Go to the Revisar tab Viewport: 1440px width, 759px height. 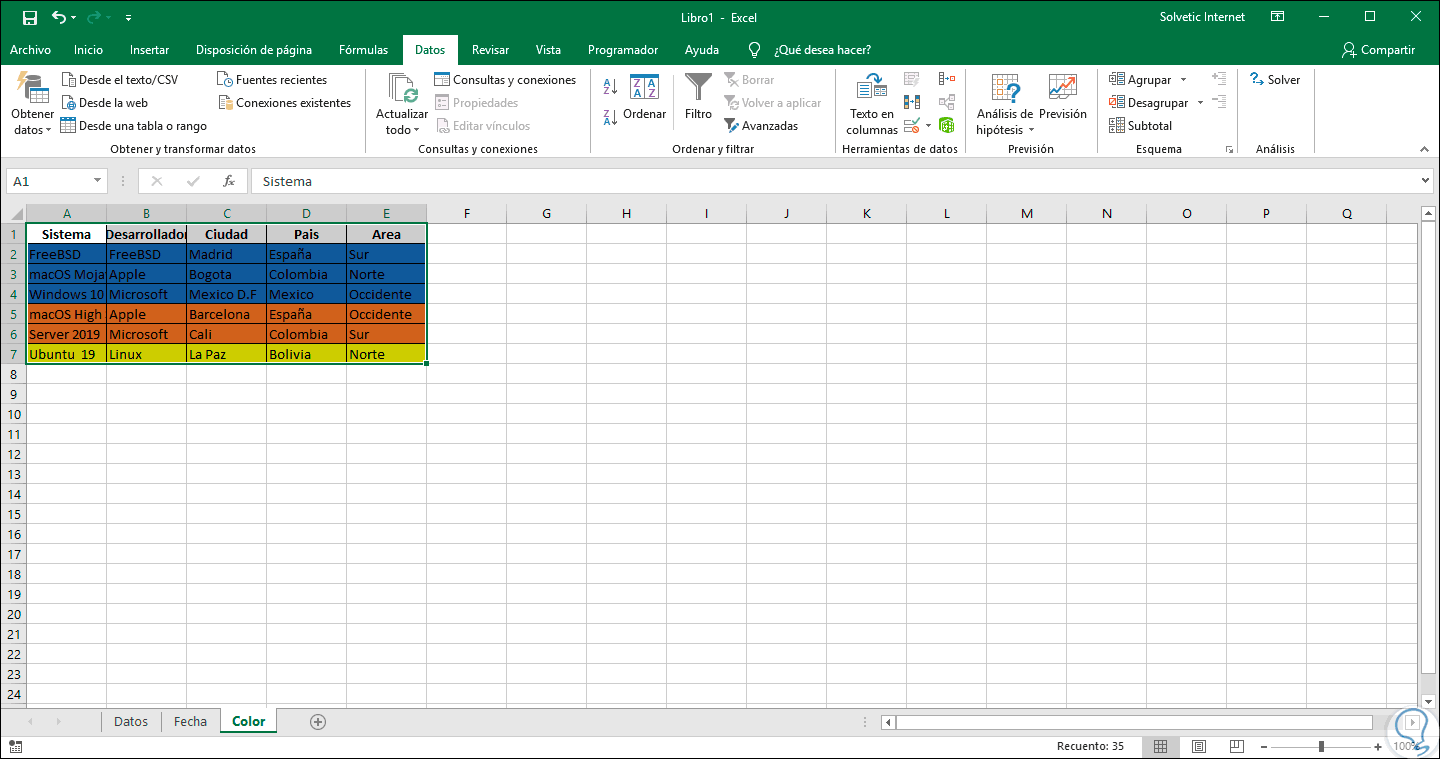(490, 50)
